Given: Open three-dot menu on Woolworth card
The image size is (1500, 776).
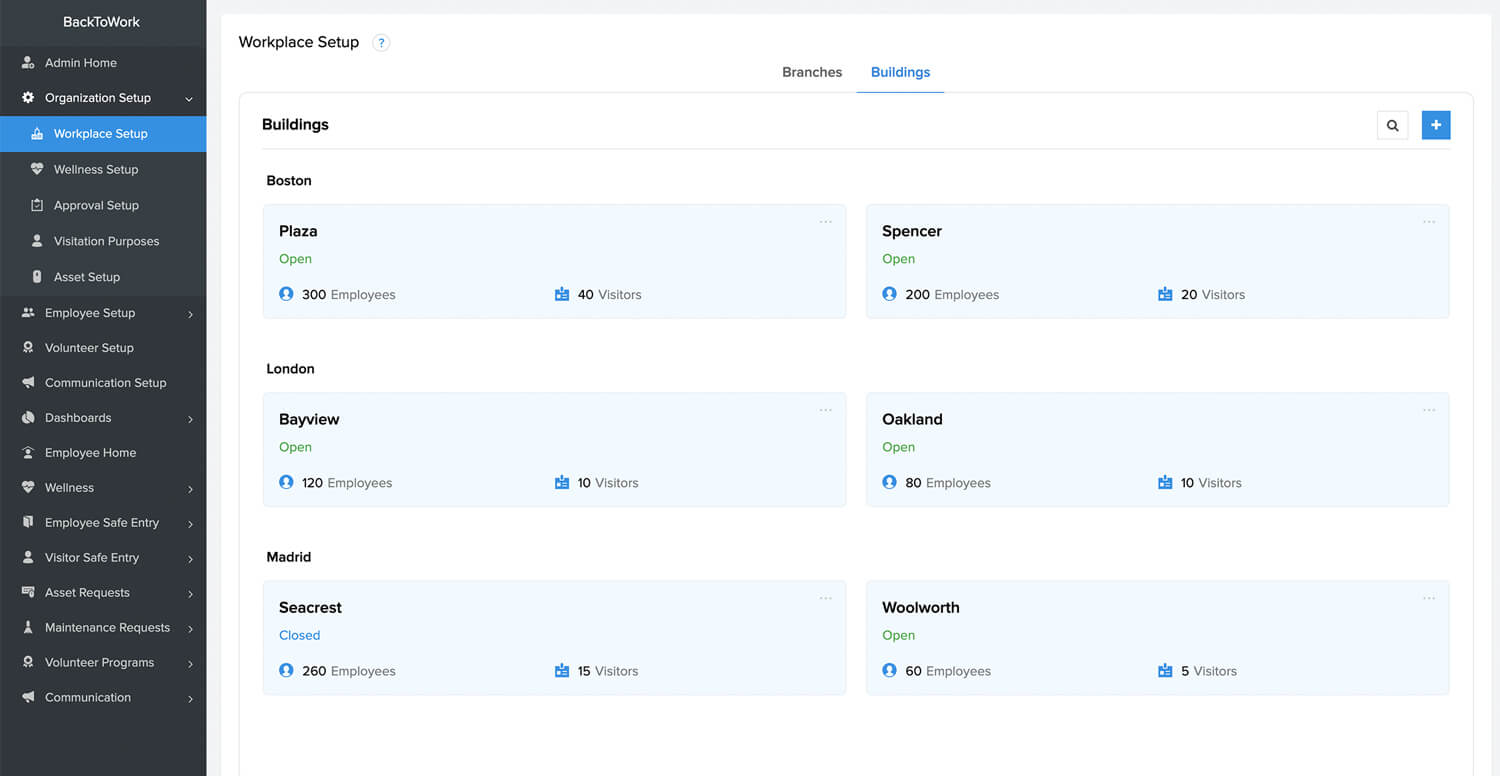Looking at the screenshot, I should 1428,598.
